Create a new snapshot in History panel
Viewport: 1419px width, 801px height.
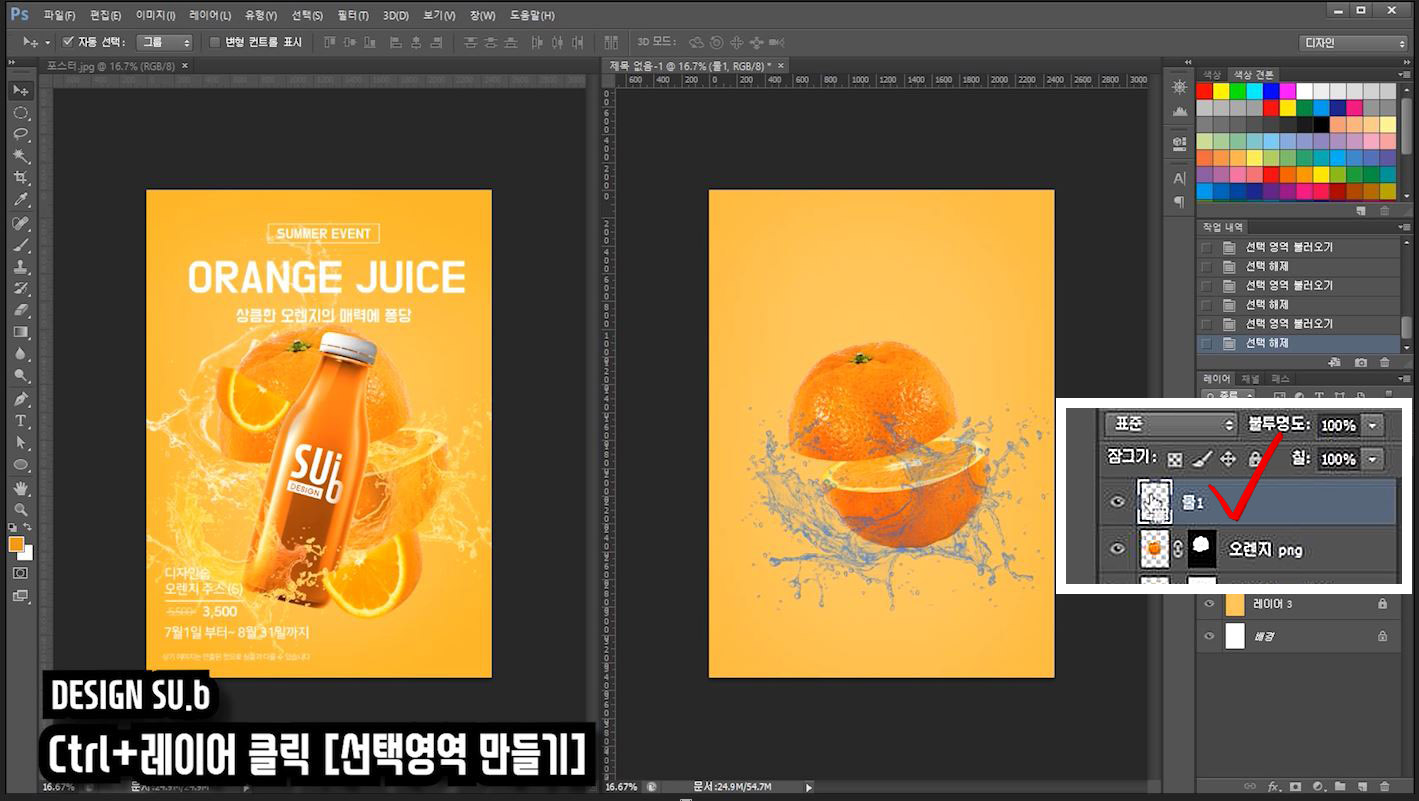(x=1360, y=362)
